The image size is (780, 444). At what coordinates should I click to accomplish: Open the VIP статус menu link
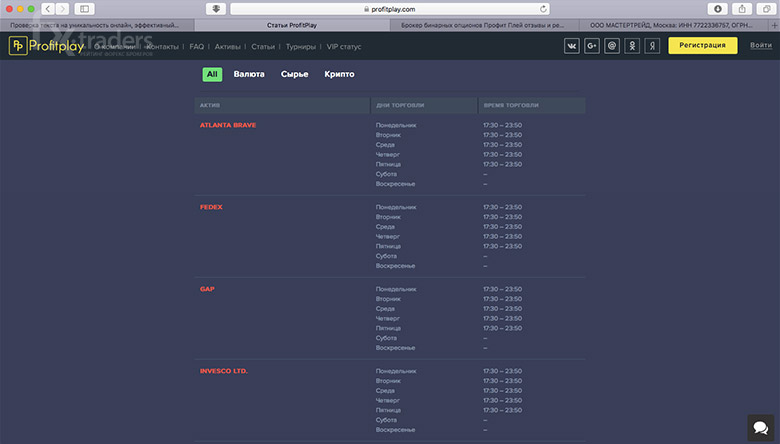click(344, 47)
